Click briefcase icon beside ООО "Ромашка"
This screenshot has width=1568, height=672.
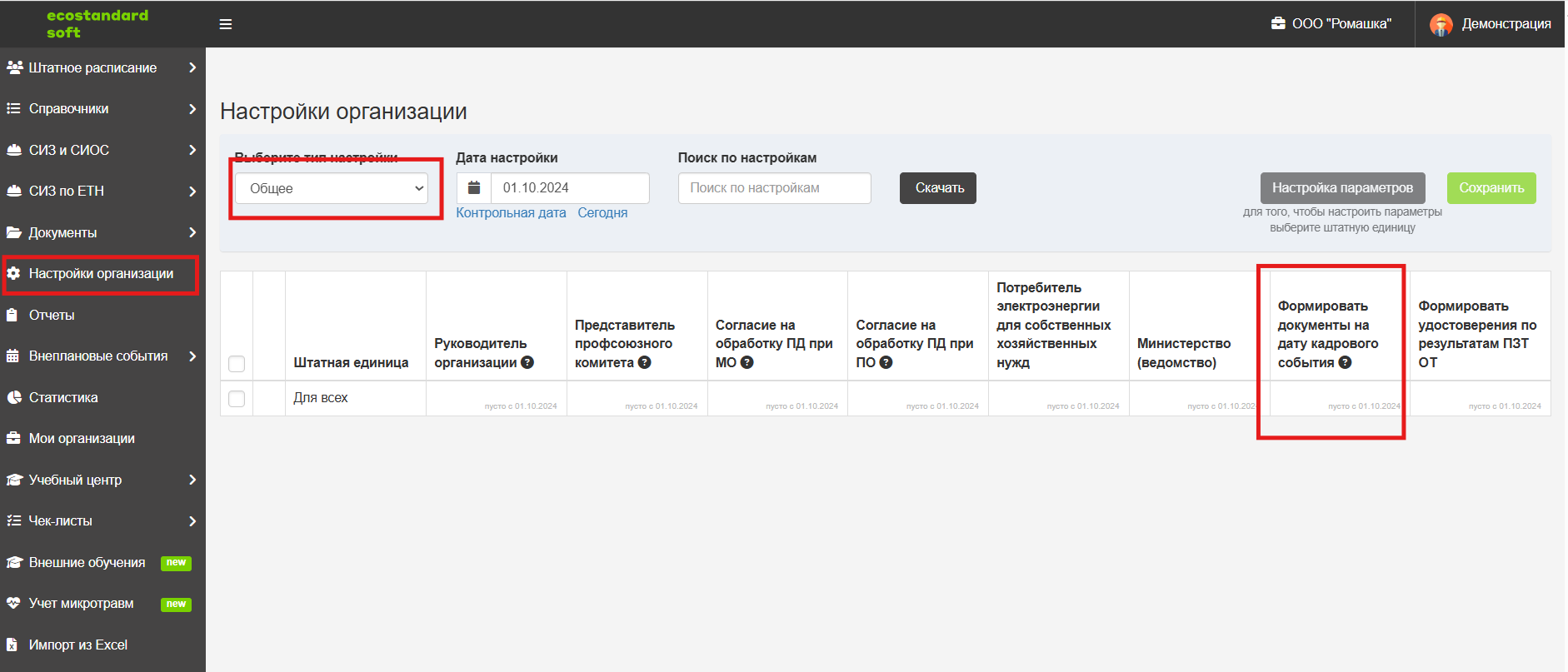(x=1278, y=23)
